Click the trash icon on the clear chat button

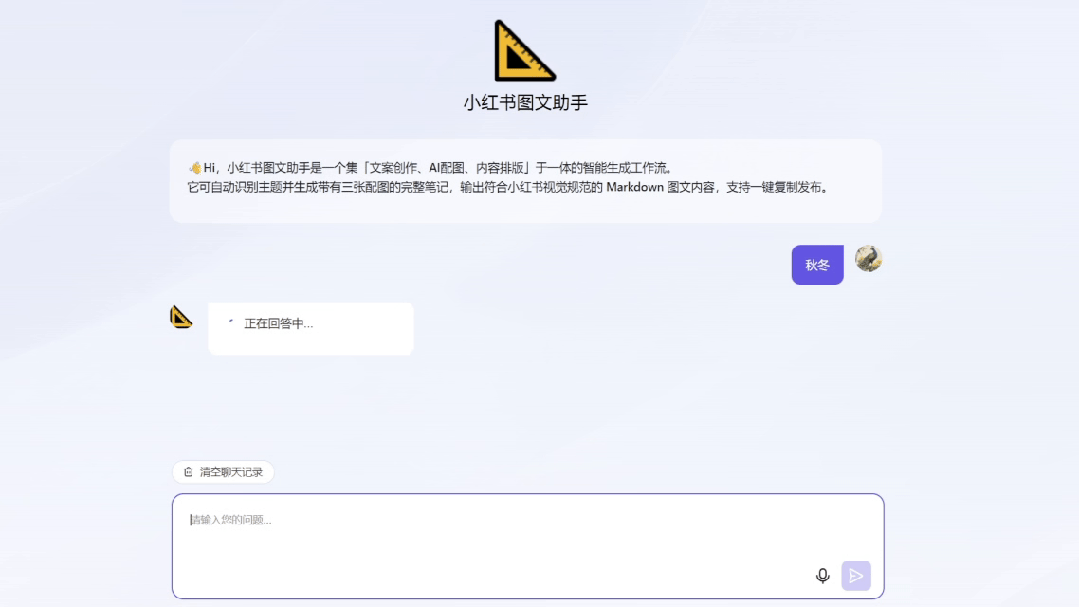189,471
